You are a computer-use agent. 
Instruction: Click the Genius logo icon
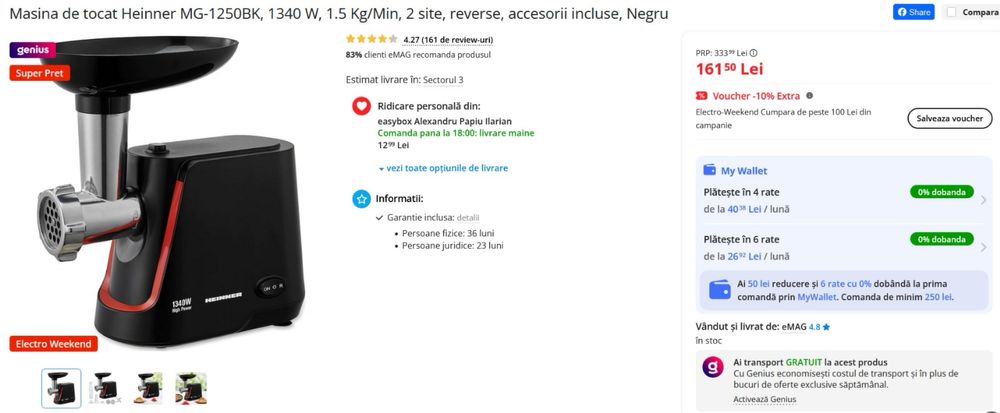click(x=712, y=367)
